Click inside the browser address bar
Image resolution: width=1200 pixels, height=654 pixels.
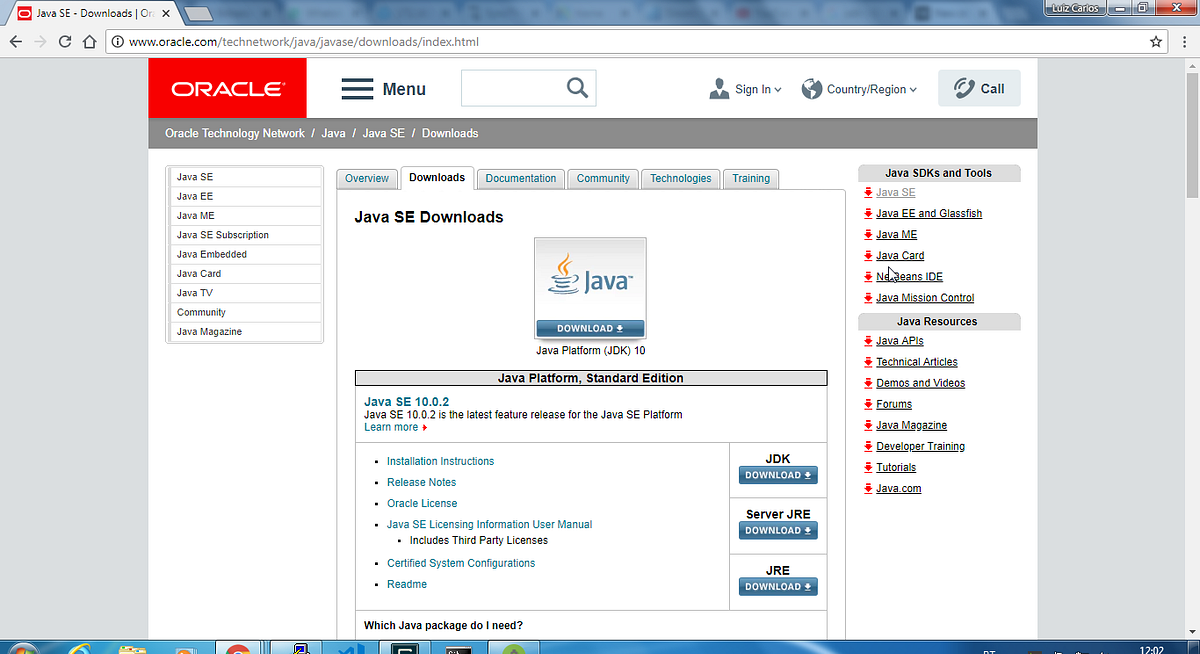click(400, 42)
